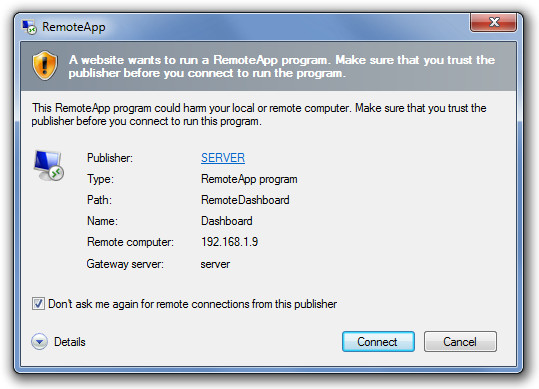Click the Dashboard name value
Screen dimensions: 539x389
[227, 221]
